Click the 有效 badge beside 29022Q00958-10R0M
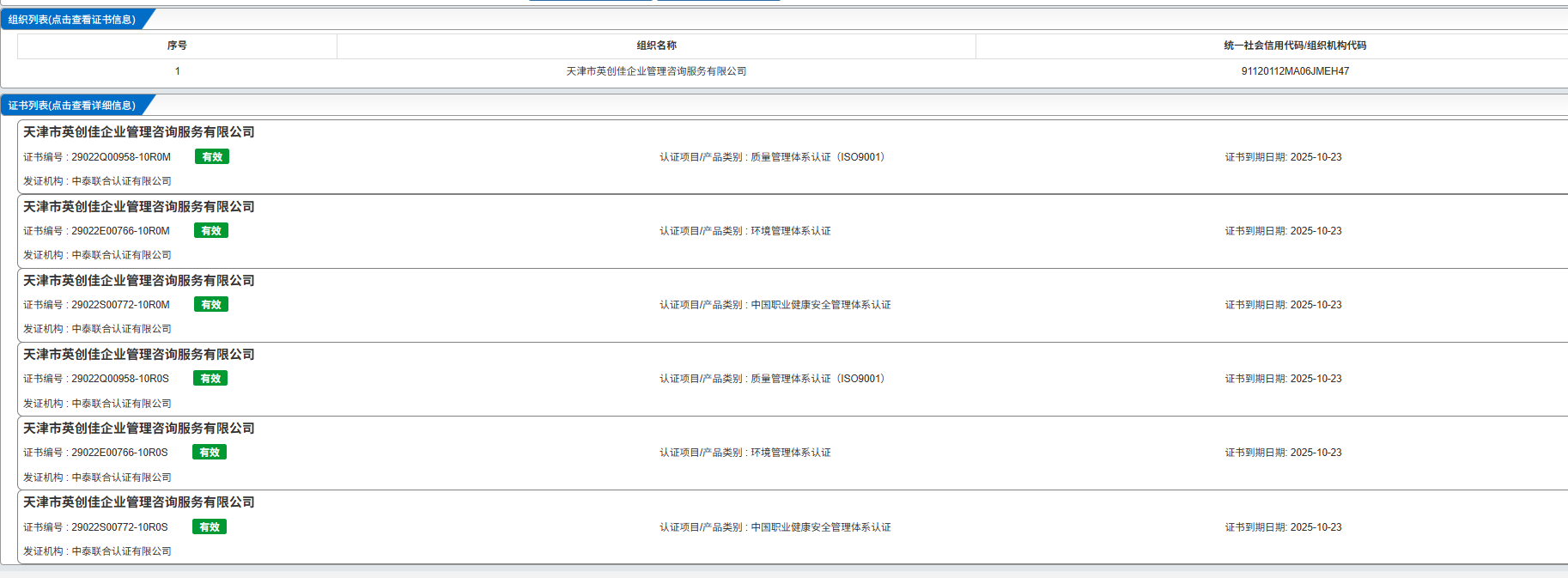 pos(212,157)
